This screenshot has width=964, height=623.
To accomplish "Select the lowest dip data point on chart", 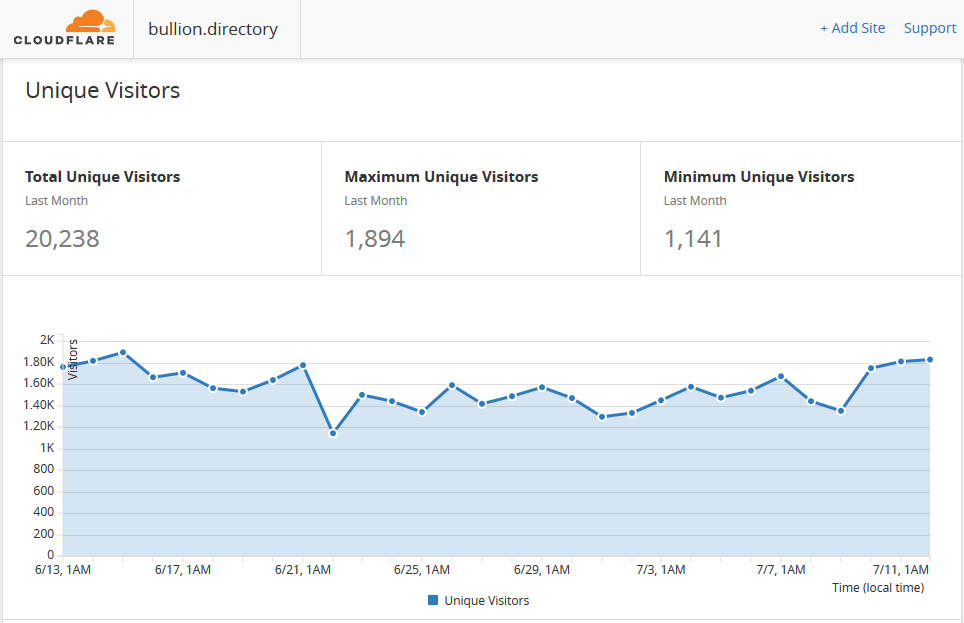I will click(333, 433).
